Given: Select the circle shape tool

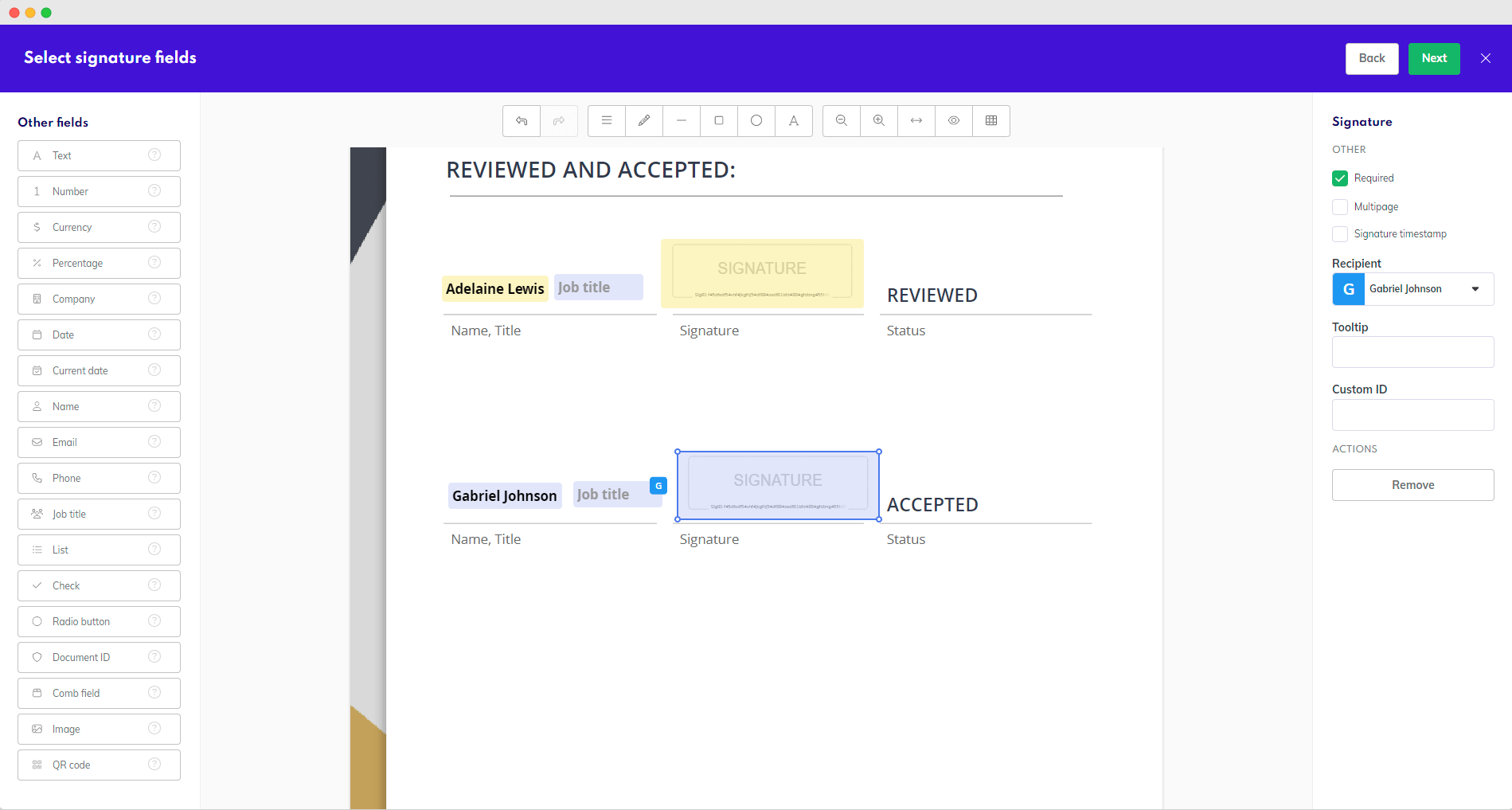Looking at the screenshot, I should 756,121.
